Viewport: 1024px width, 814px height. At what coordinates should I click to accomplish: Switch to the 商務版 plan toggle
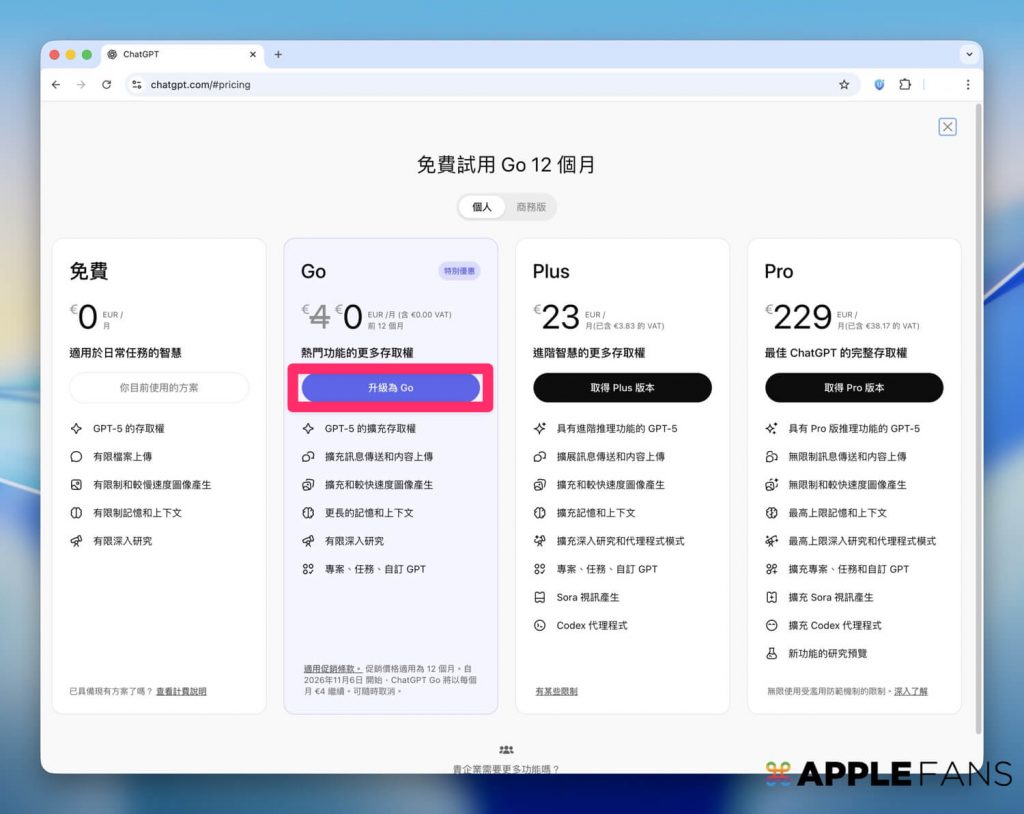(531, 207)
